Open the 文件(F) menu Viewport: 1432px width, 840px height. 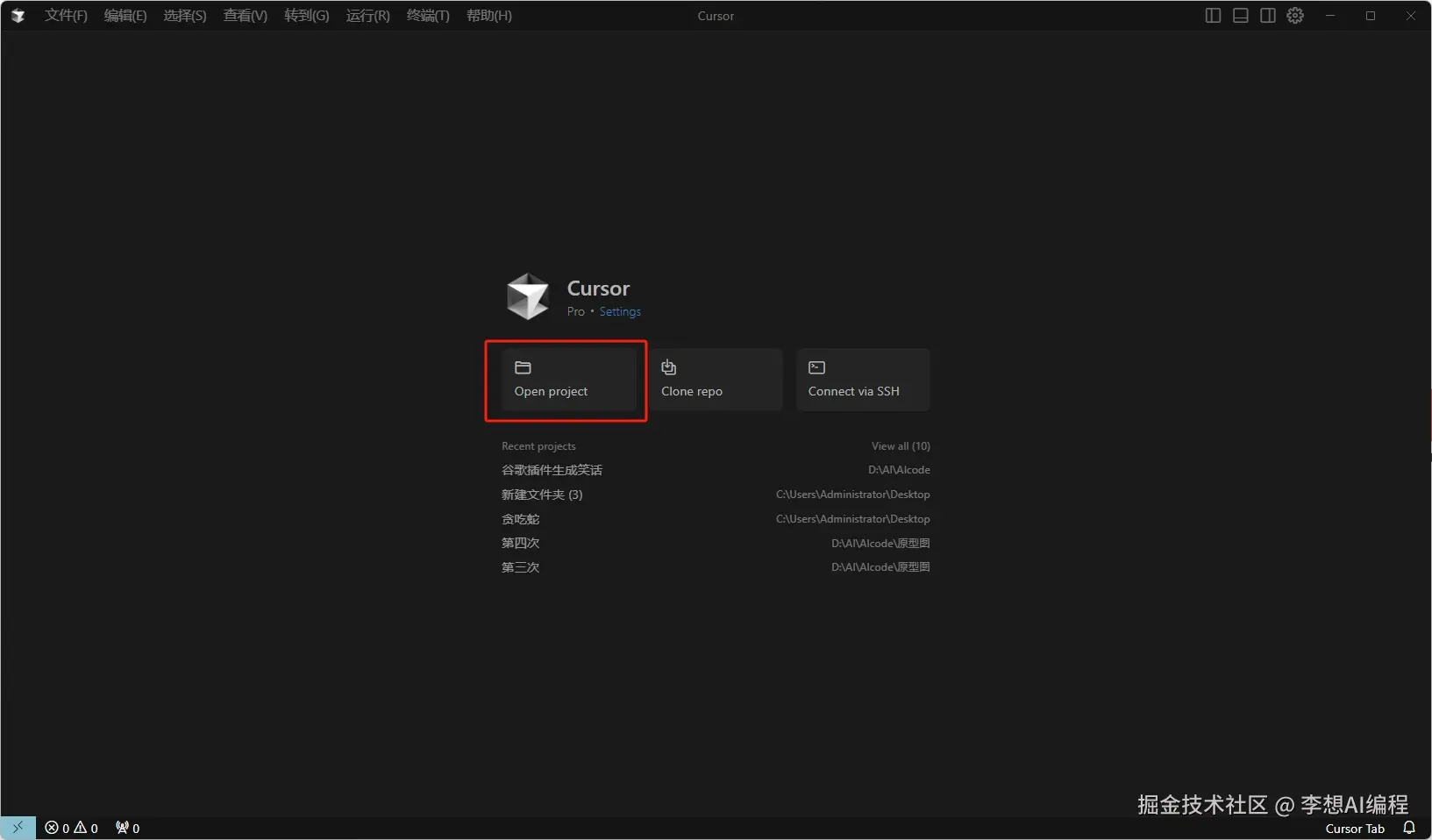tap(66, 16)
